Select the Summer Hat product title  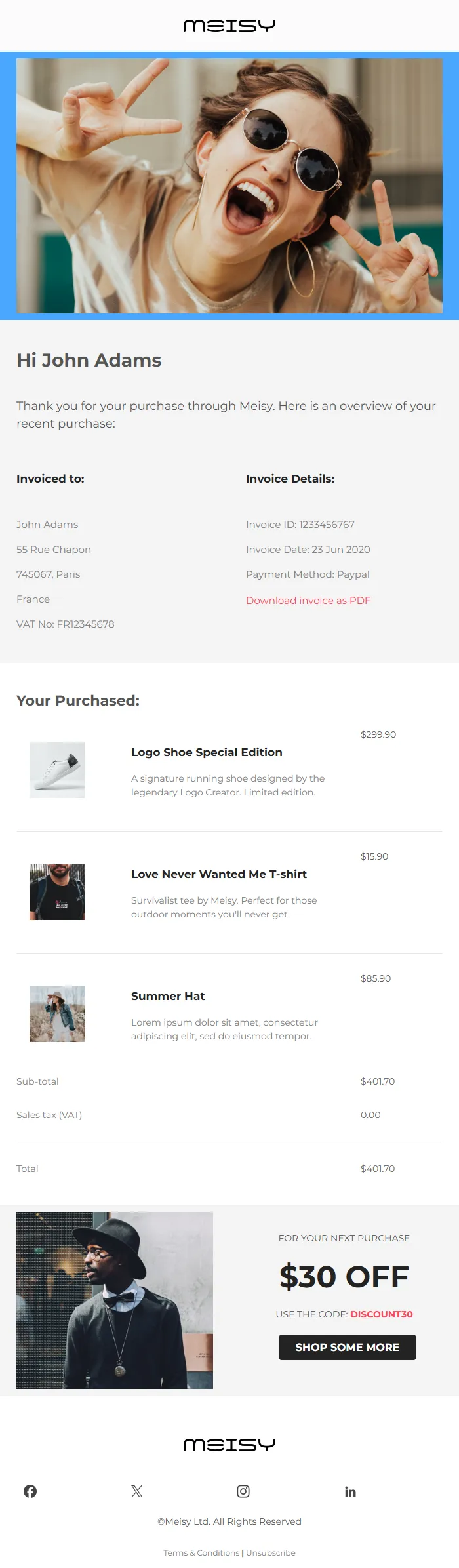[x=168, y=996]
